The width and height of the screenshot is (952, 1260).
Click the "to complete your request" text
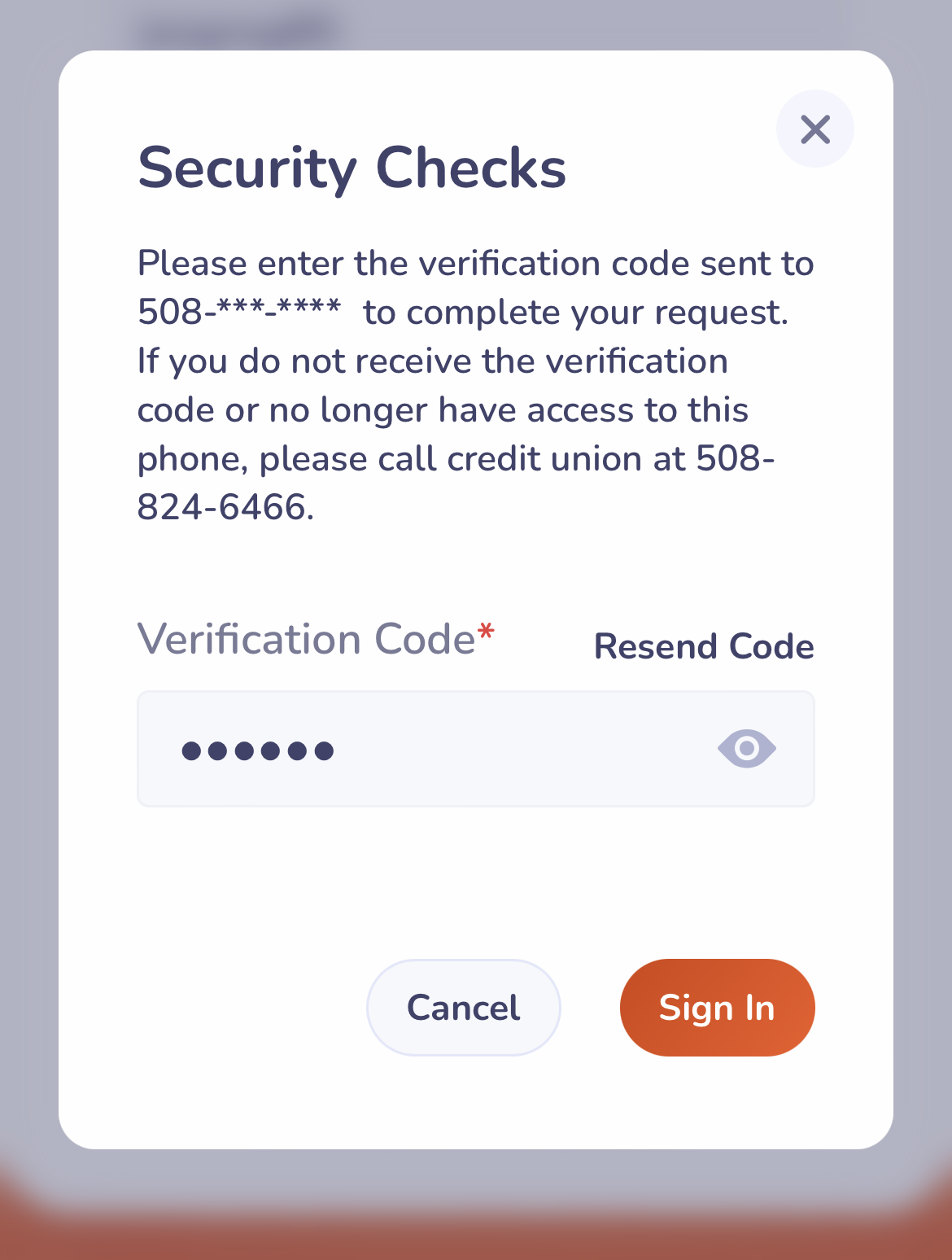click(575, 313)
